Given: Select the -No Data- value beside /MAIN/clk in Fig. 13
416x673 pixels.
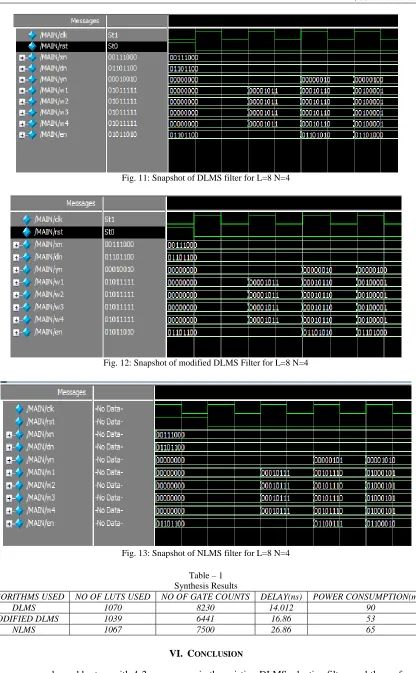Looking at the screenshot, I should pyautogui.click(x=109, y=409).
